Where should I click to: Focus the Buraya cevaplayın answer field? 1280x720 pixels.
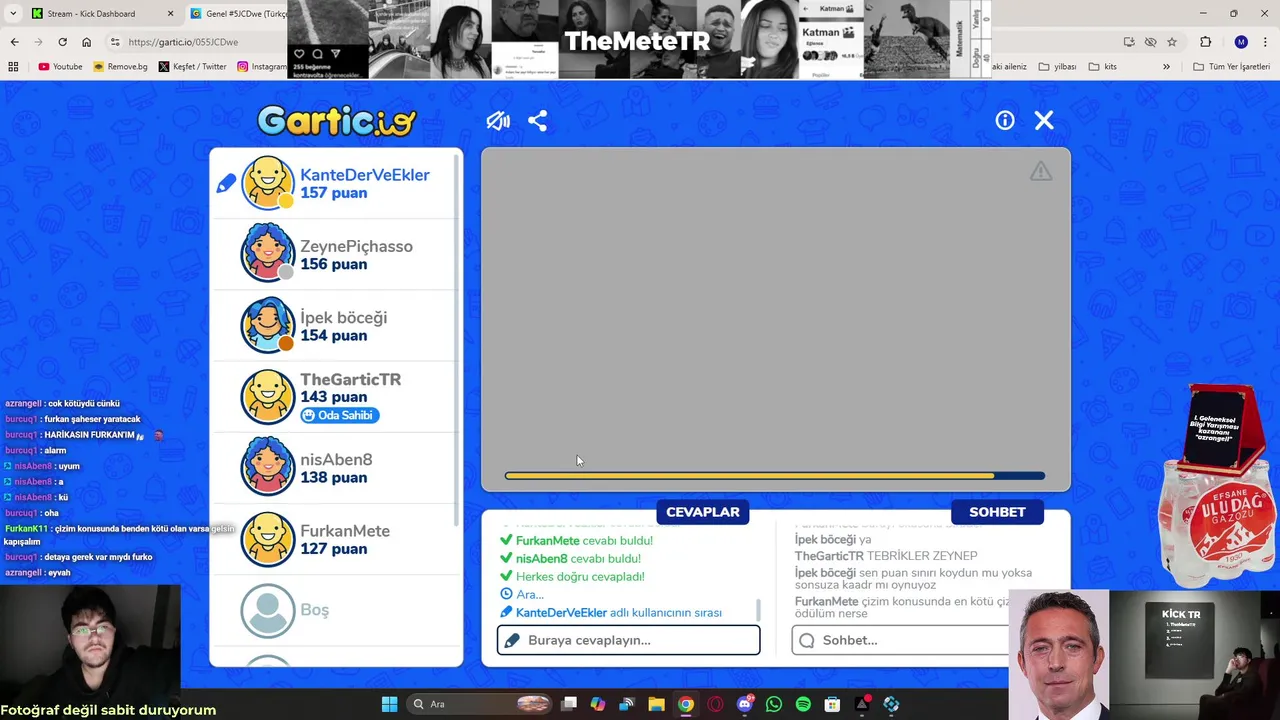[x=628, y=640]
